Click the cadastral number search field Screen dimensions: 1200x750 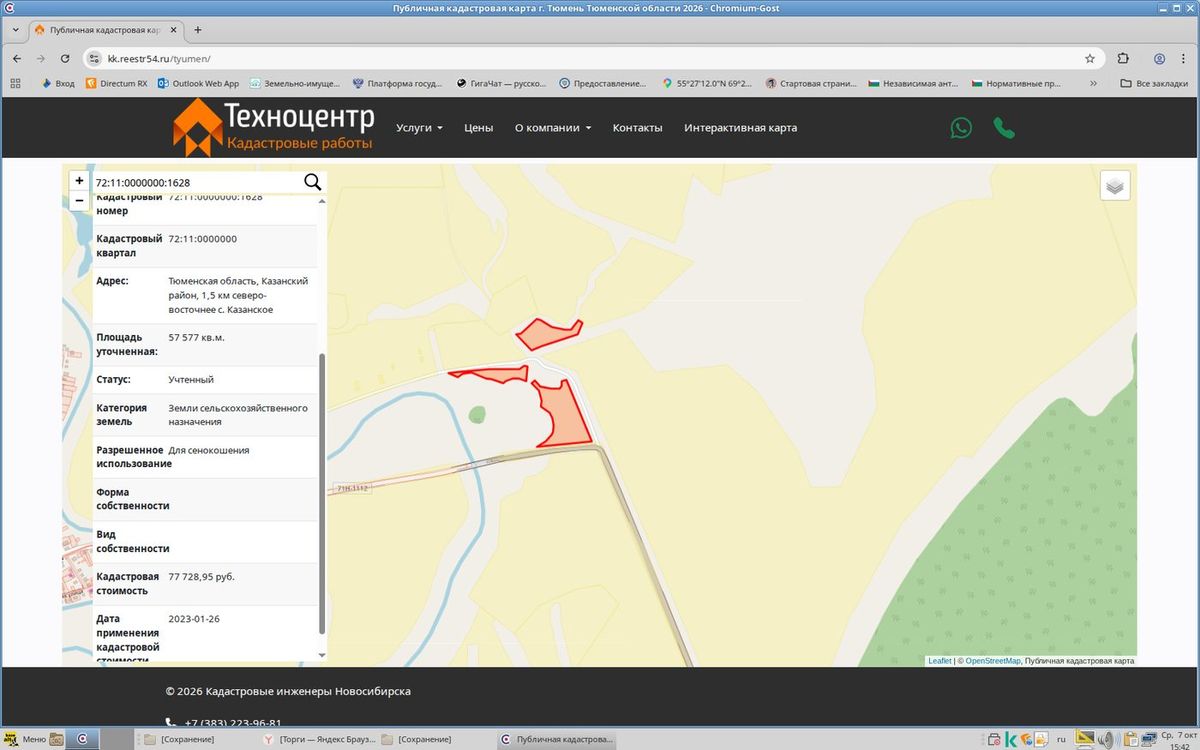click(x=196, y=182)
